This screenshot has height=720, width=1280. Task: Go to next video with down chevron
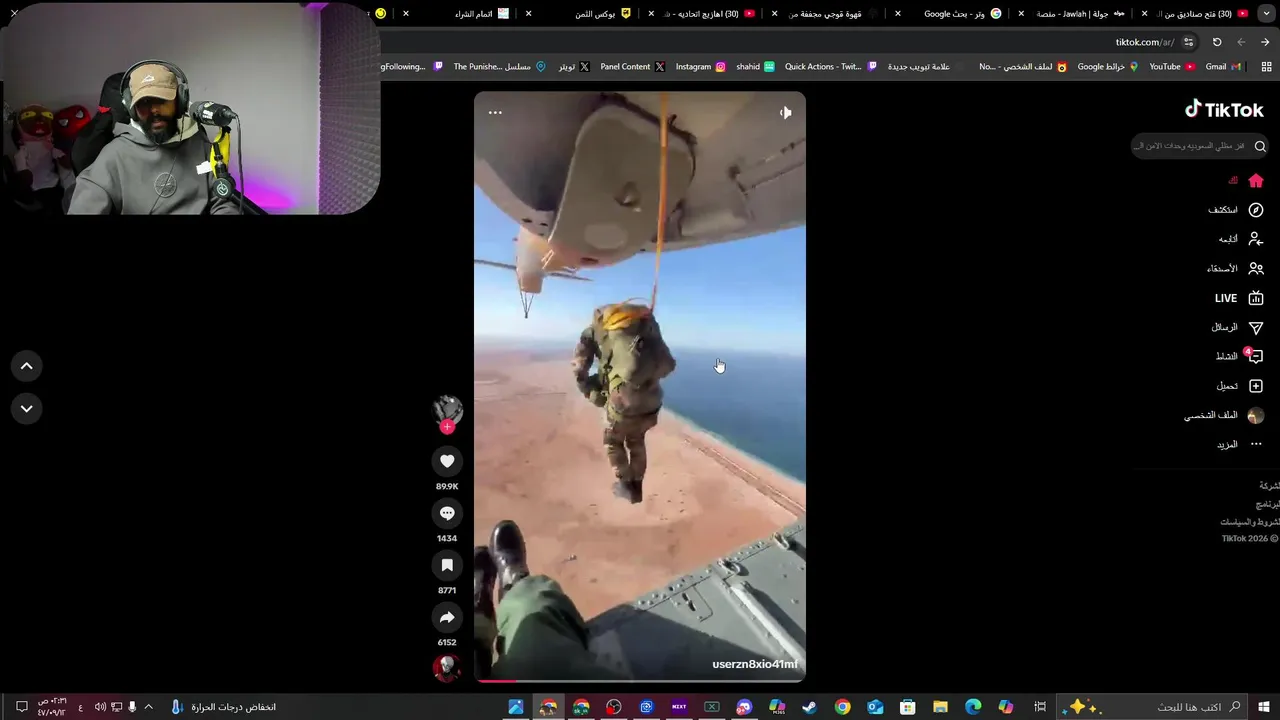pyautogui.click(x=27, y=408)
